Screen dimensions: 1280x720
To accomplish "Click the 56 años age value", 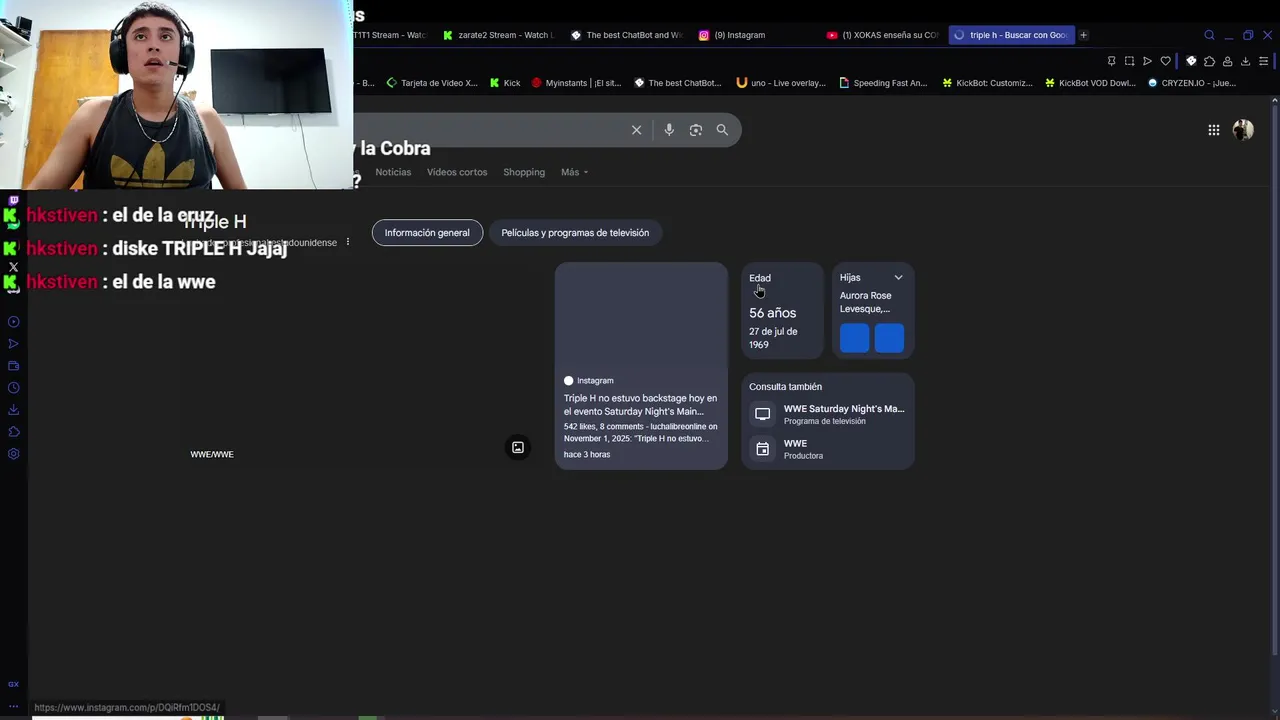I will pyautogui.click(x=772, y=313).
